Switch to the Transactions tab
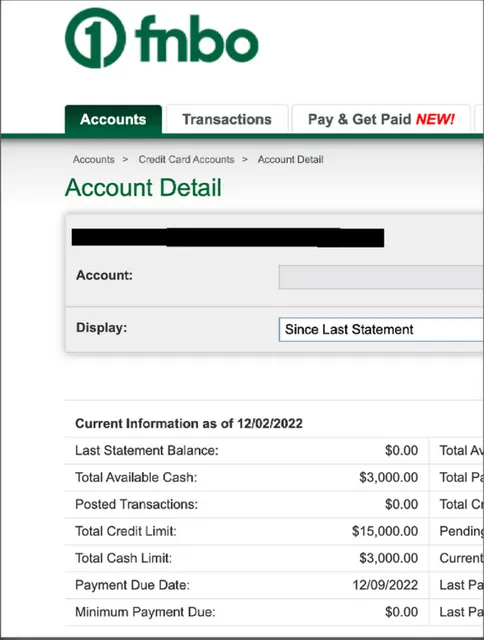 click(x=227, y=119)
